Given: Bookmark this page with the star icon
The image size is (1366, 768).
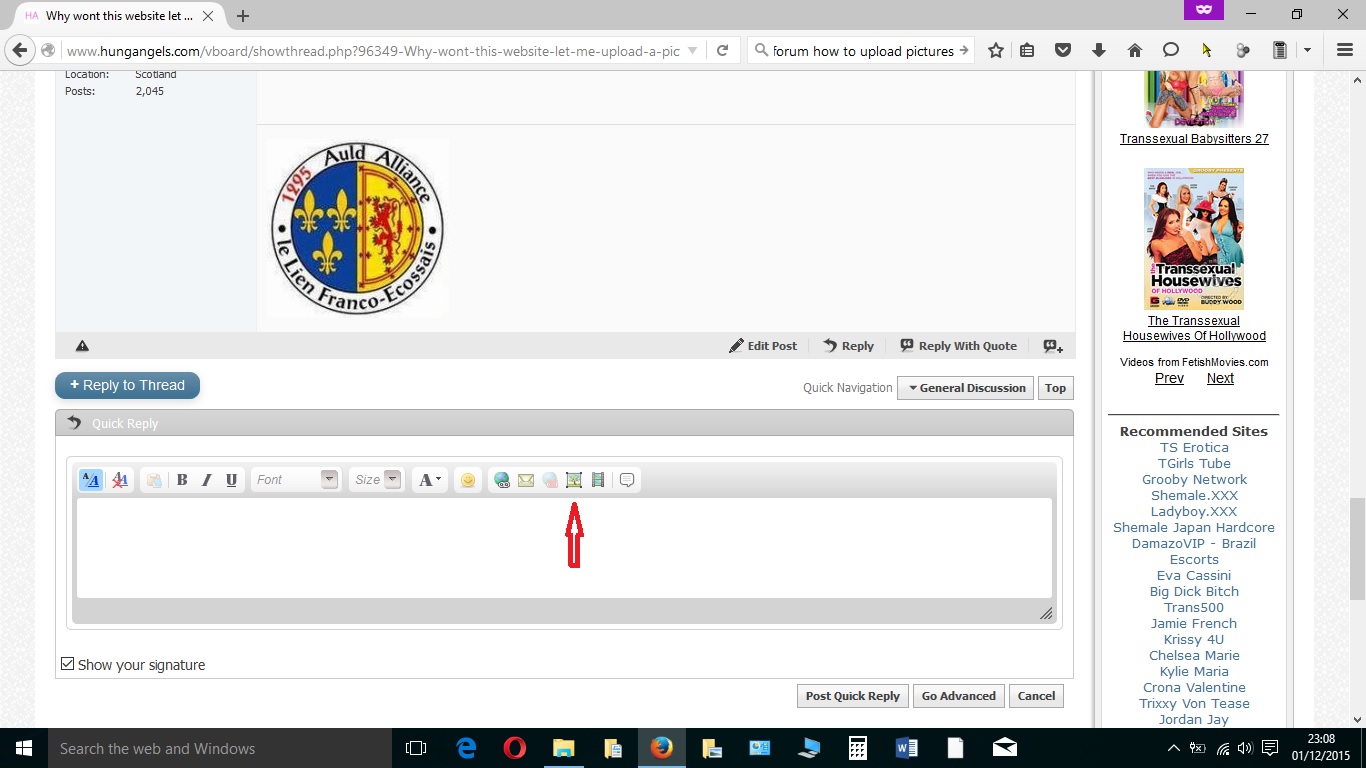Looking at the screenshot, I should click(x=996, y=50).
